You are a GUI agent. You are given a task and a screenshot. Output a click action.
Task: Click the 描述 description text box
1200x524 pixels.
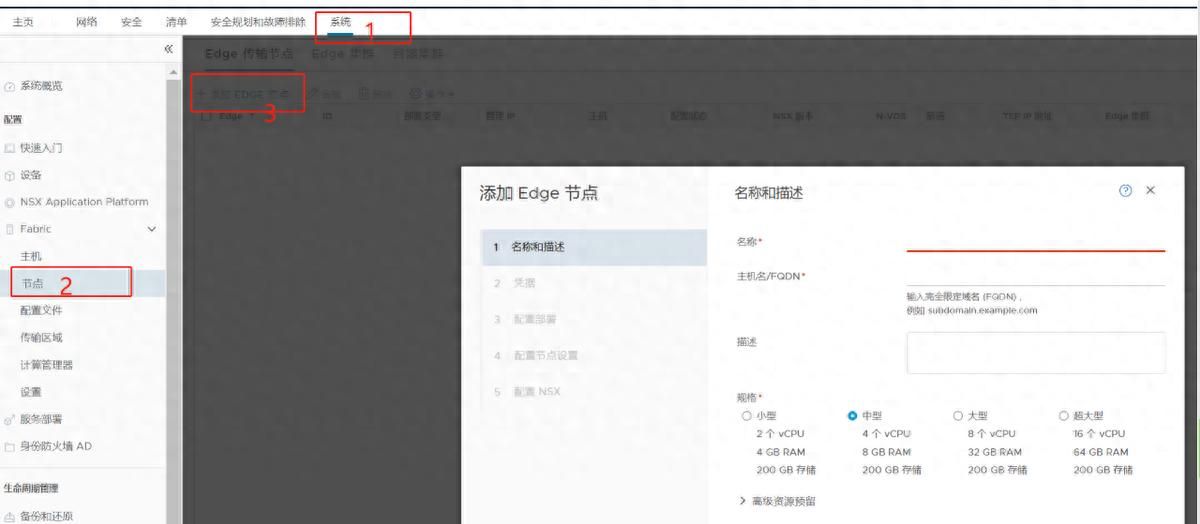tap(1035, 353)
